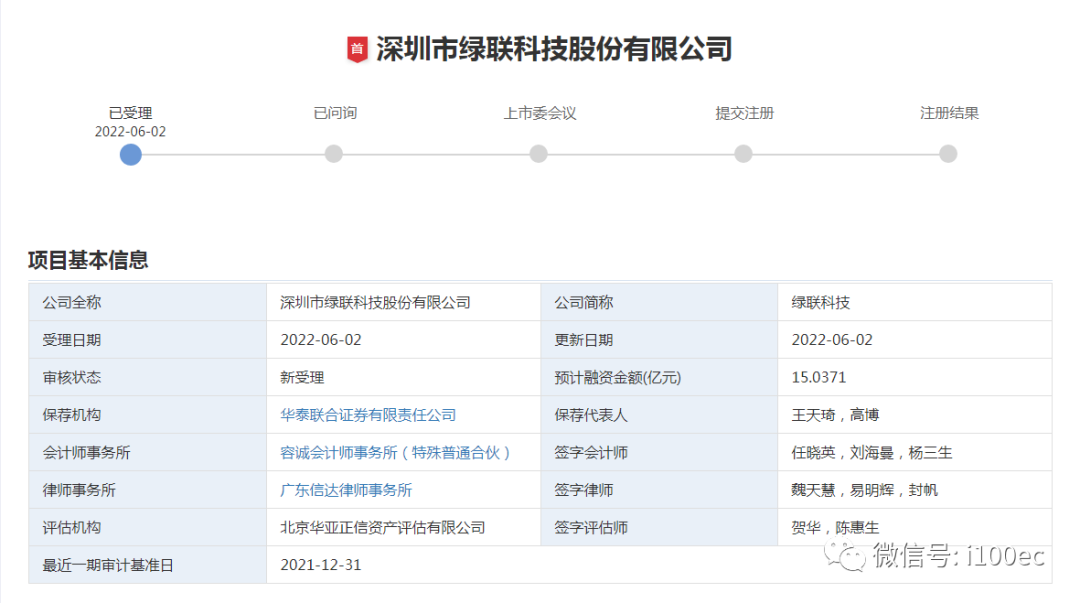
Task: Click the 深圳市绿联科技股份有限公司 table cell value
Action: click(x=404, y=302)
